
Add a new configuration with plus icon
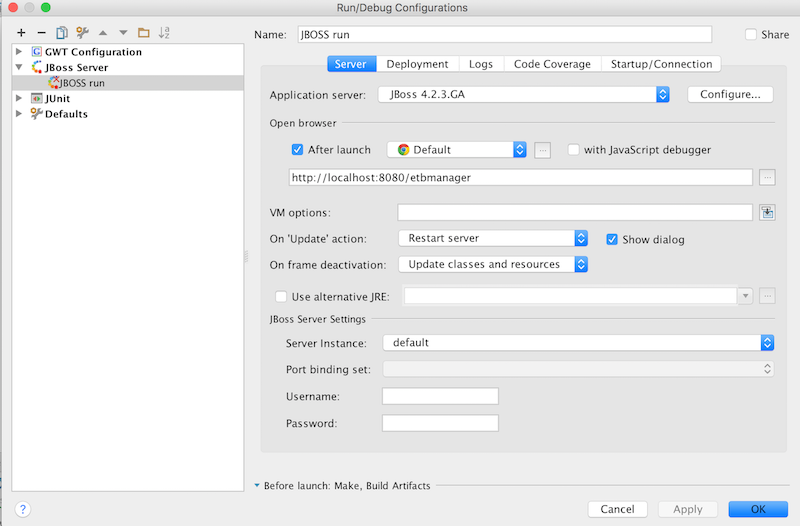point(21,33)
